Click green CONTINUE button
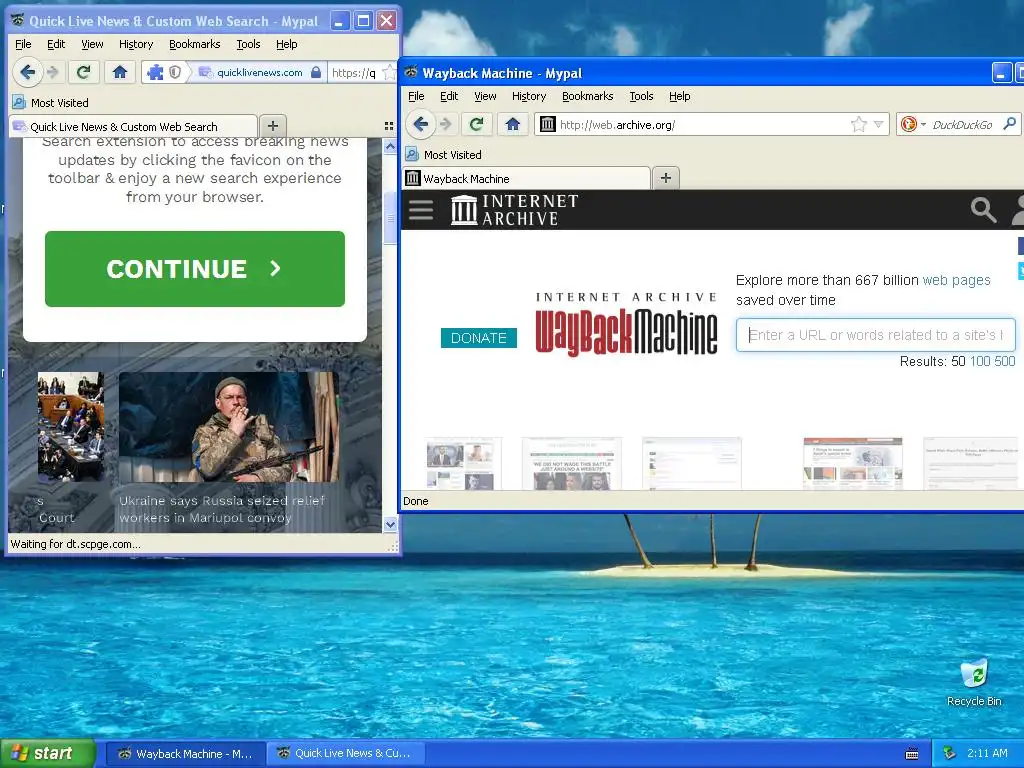 coord(195,268)
